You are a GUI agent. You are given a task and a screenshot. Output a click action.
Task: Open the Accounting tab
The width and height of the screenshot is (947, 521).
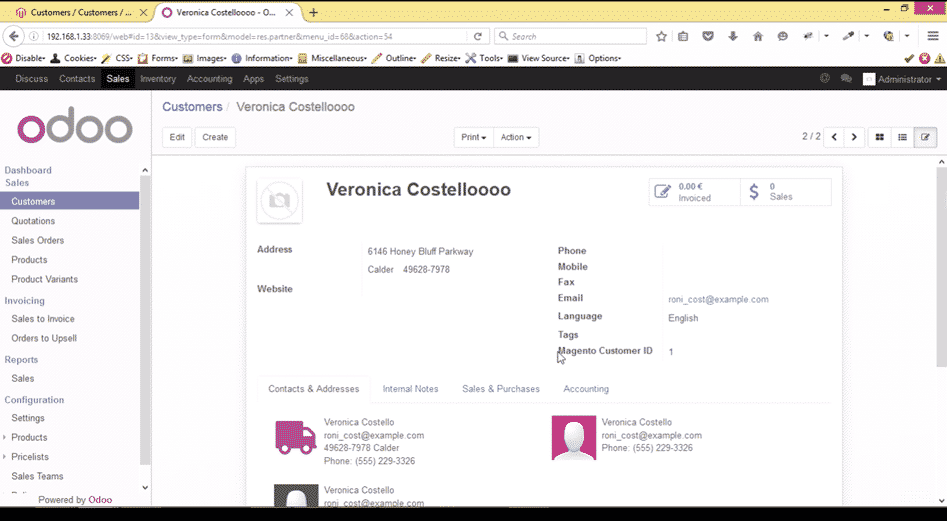coord(585,389)
